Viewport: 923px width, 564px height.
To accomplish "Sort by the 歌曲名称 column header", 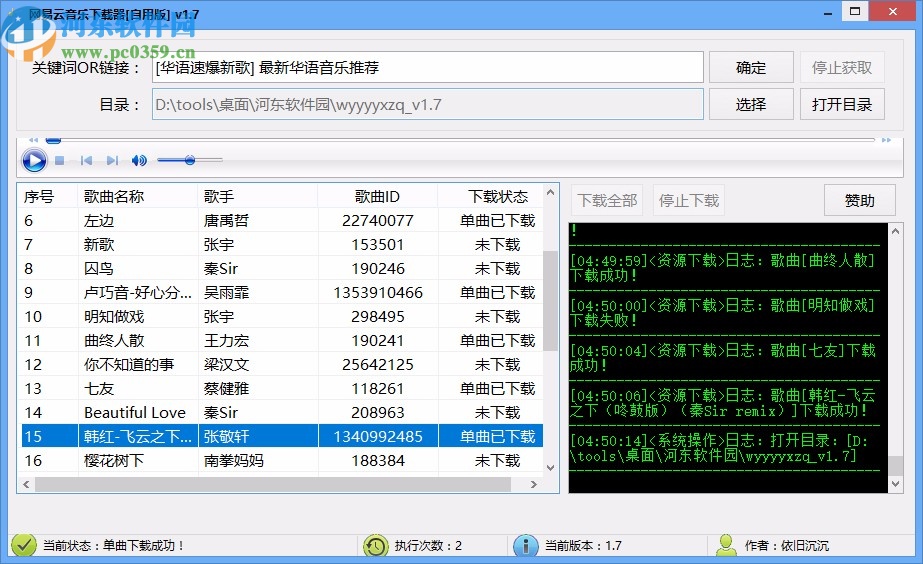I will pyautogui.click(x=138, y=196).
